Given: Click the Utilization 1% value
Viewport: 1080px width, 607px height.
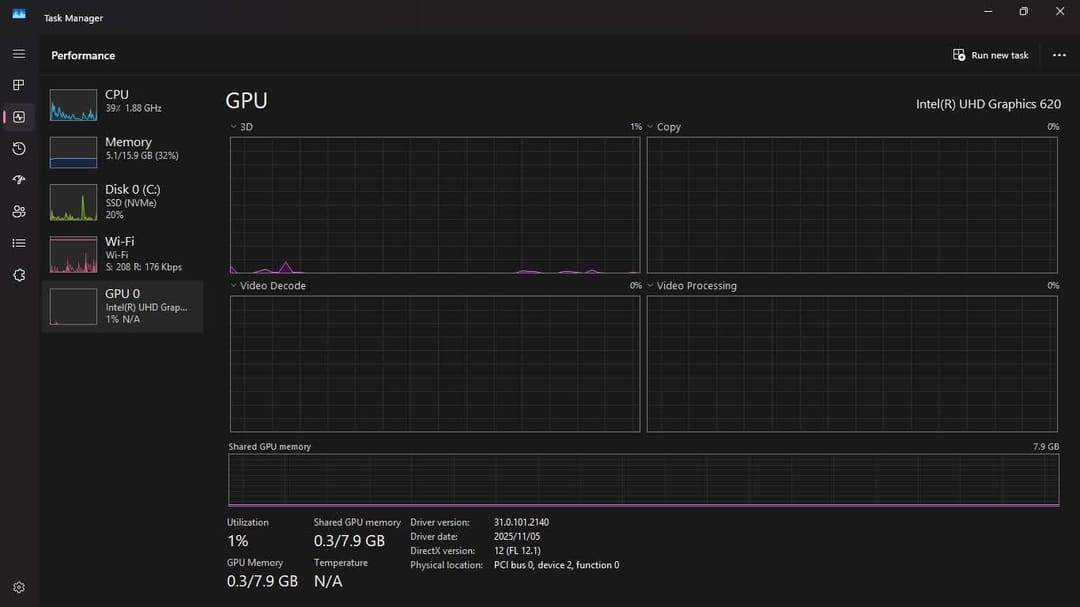Looking at the screenshot, I should (x=238, y=541).
